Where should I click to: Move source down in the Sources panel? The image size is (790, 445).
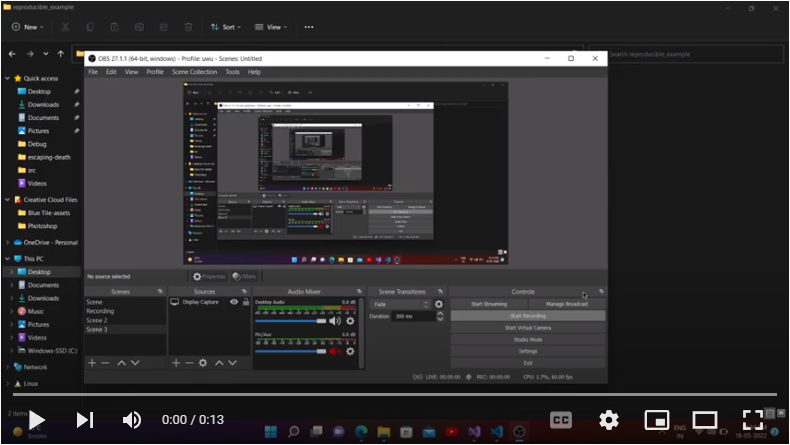click(x=232, y=363)
